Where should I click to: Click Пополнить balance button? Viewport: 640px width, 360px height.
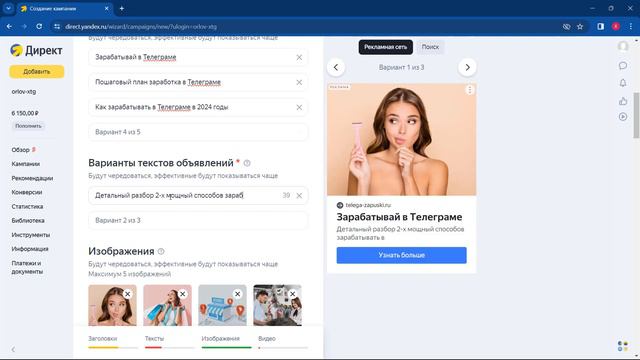28,126
